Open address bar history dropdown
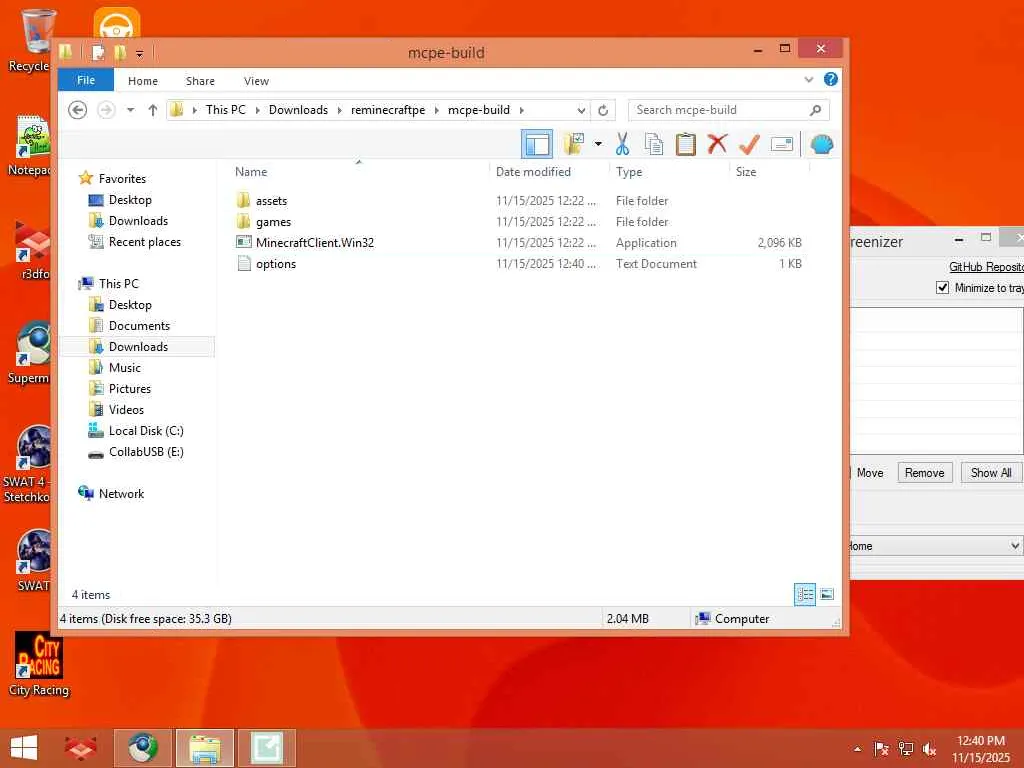 point(581,110)
